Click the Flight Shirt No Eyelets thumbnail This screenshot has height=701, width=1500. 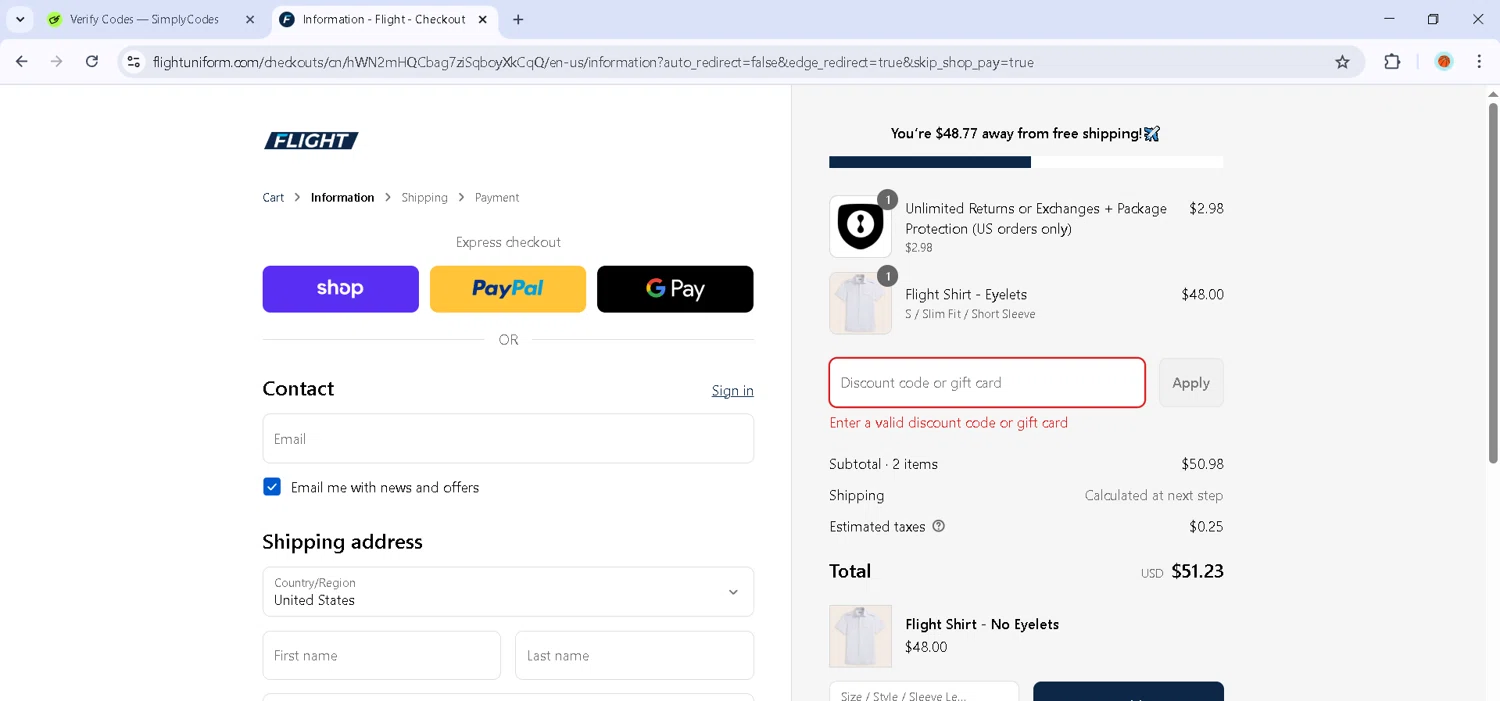coord(860,636)
